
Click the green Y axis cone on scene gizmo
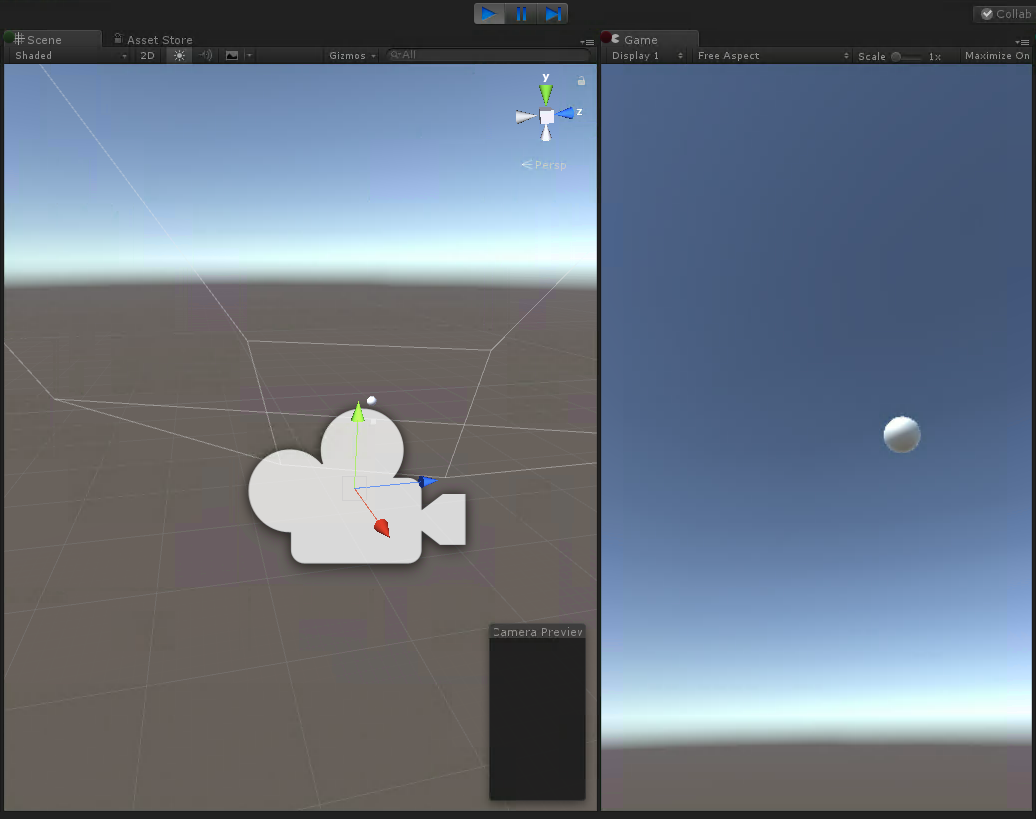545,92
